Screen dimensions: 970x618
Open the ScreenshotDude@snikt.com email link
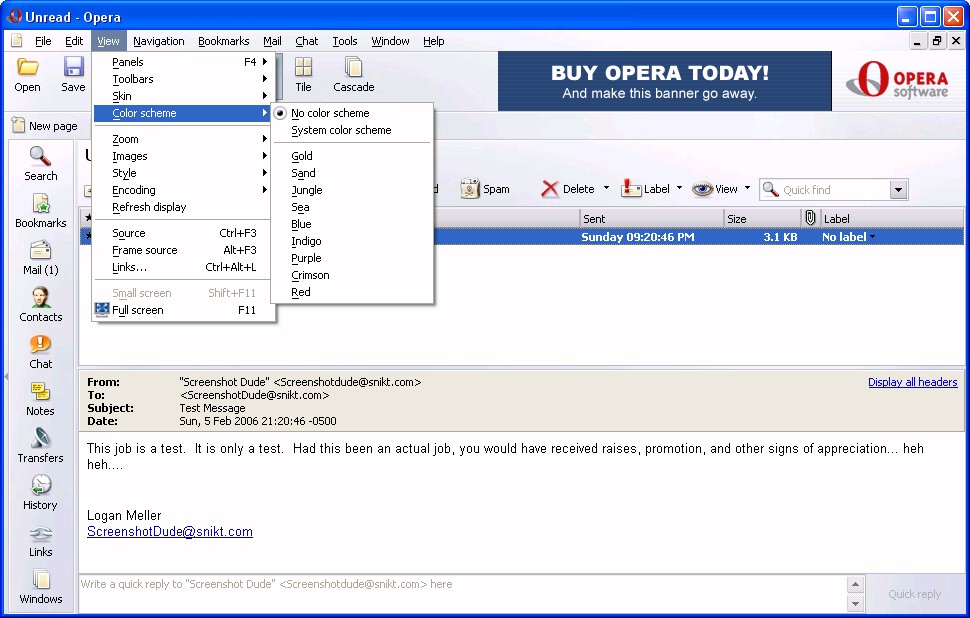[170, 532]
